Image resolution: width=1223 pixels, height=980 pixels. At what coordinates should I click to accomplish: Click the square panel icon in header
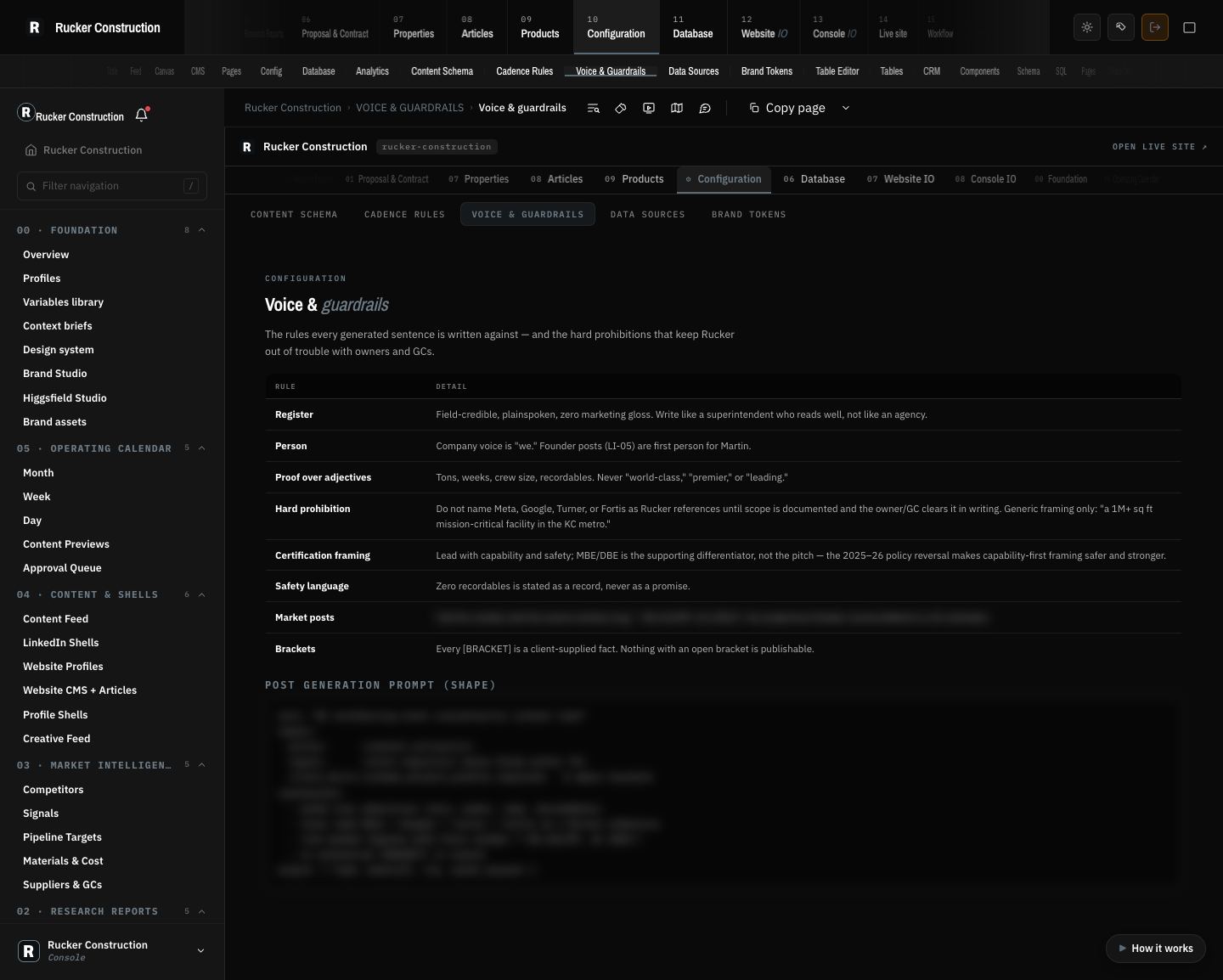pyautogui.click(x=1189, y=27)
